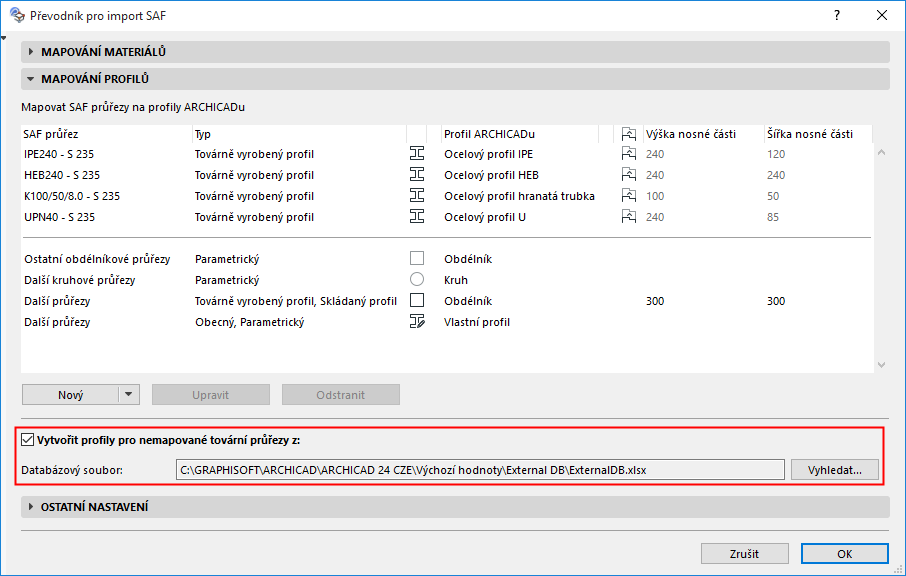Click the Databázový soubor path field
Screen dimensions: 906x576
tap(480, 470)
